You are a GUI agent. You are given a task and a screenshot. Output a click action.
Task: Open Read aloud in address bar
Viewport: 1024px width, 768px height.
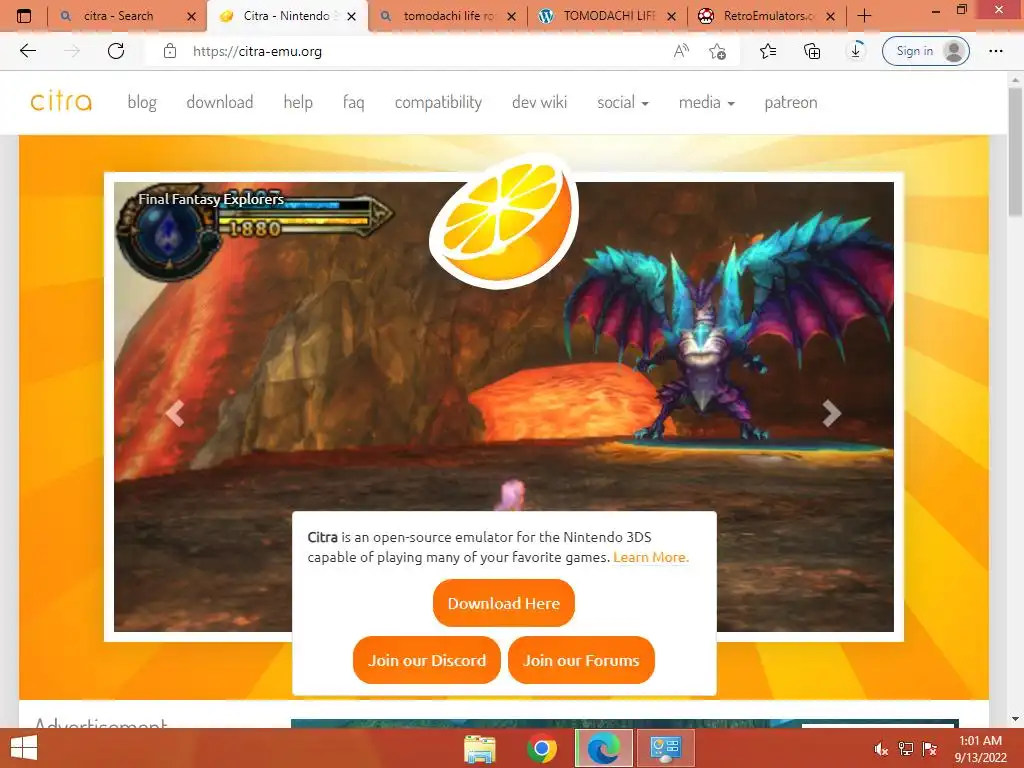coord(681,51)
